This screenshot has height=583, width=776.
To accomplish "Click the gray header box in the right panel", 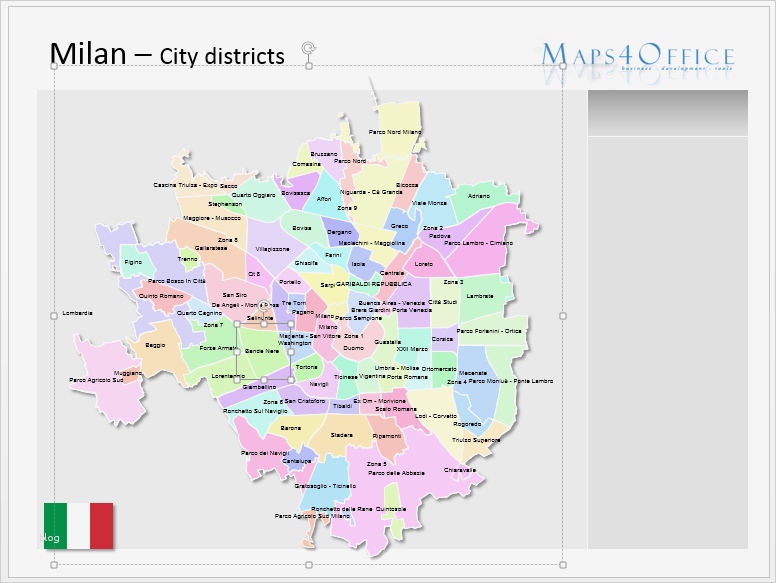I will click(668, 113).
